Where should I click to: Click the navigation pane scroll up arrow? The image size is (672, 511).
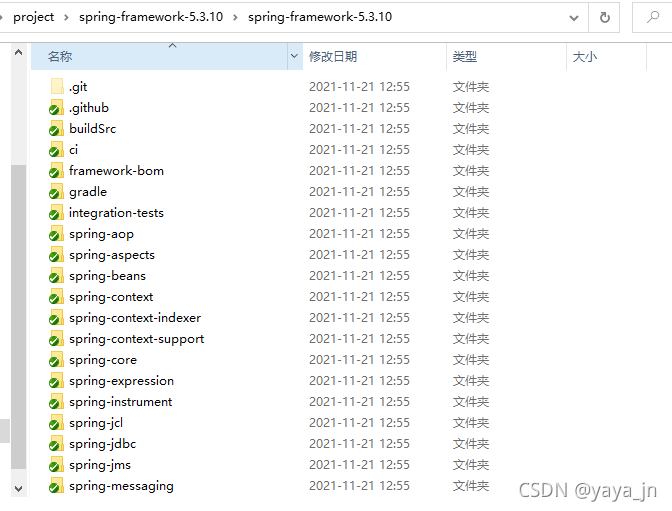click(x=18, y=52)
